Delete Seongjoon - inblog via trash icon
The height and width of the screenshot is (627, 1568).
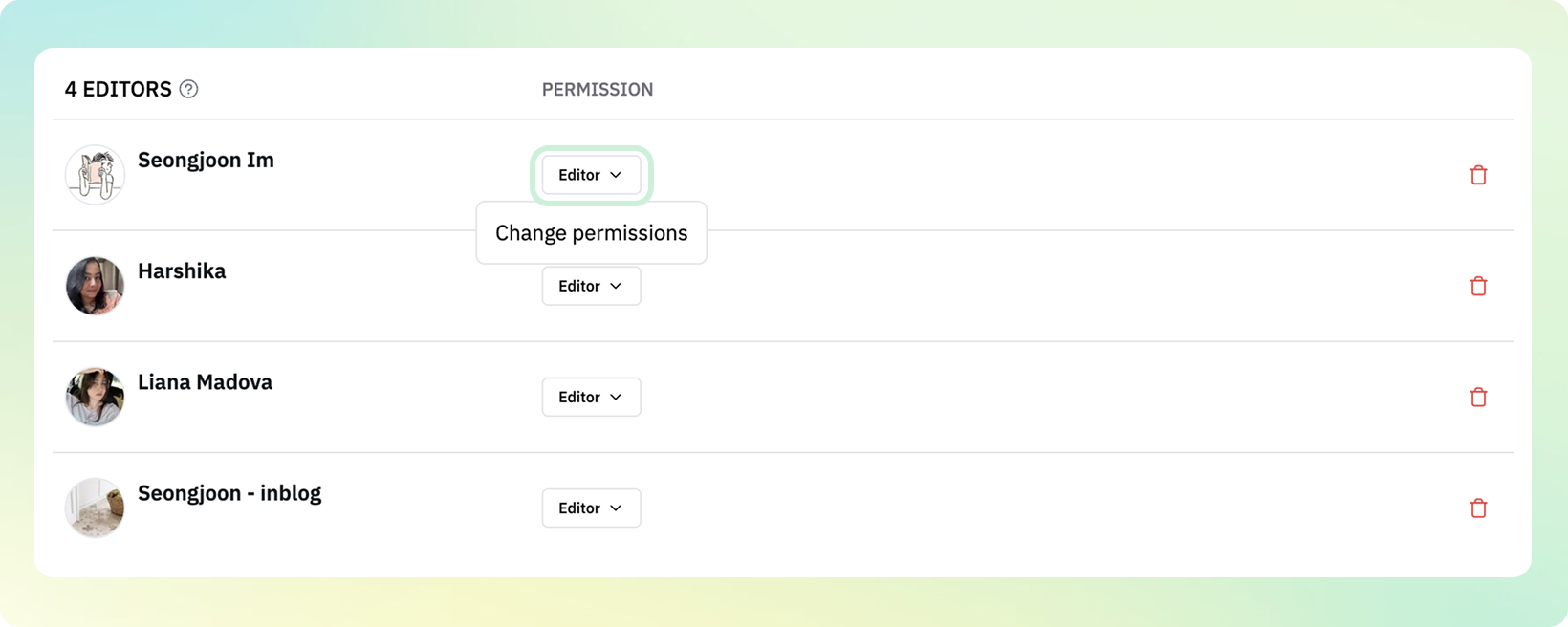coord(1478,508)
